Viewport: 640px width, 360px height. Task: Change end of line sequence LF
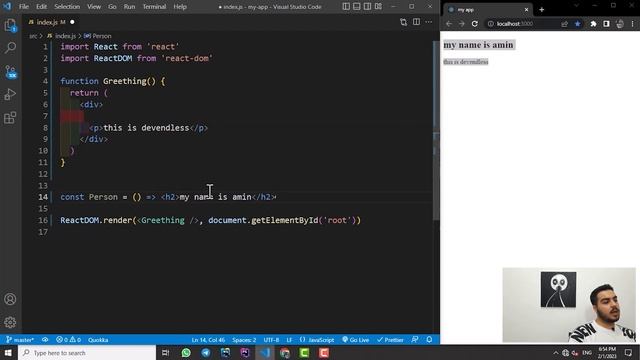pyautogui.click(x=289, y=340)
